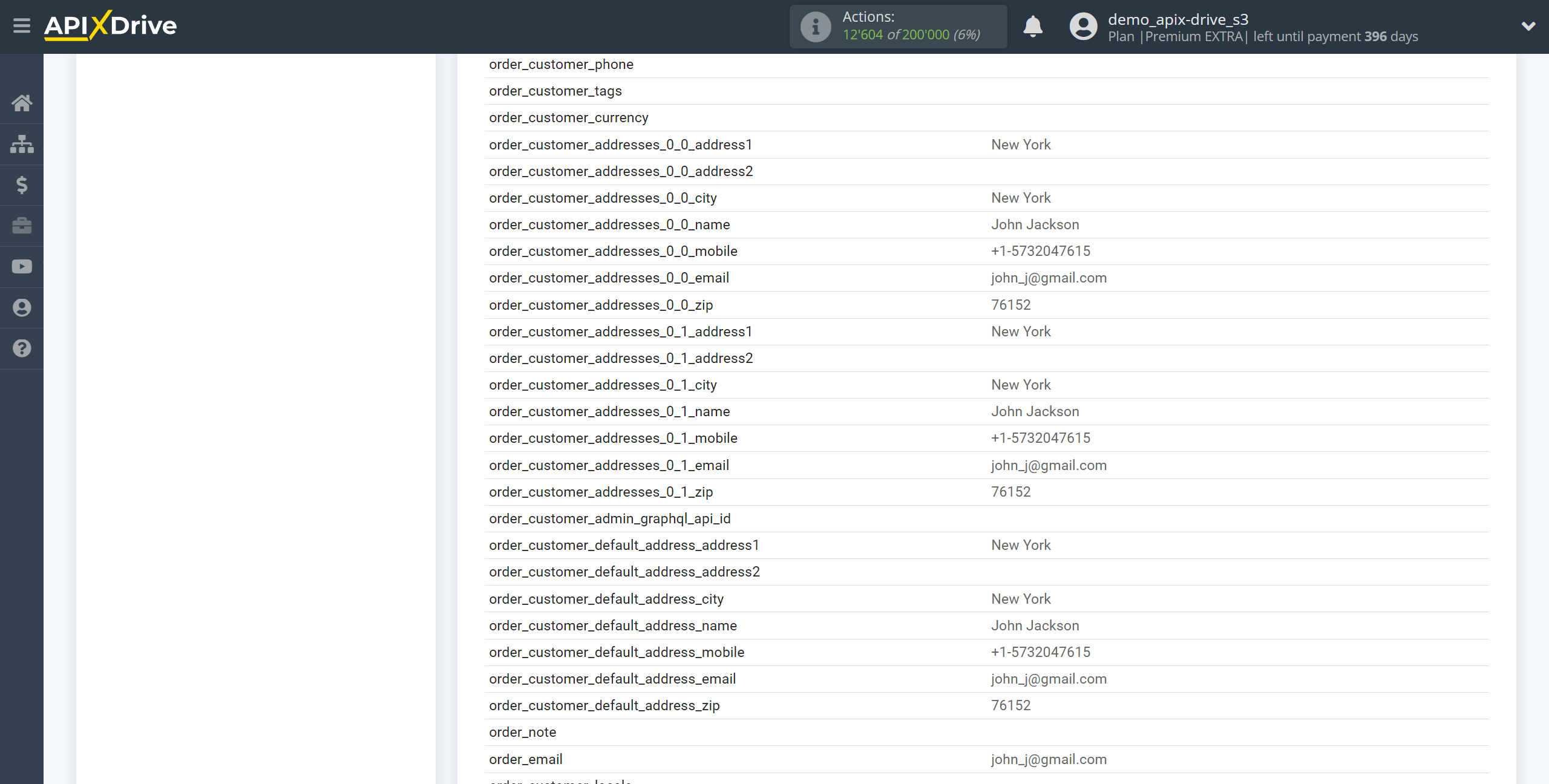Open the help question mark icon

[x=22, y=348]
